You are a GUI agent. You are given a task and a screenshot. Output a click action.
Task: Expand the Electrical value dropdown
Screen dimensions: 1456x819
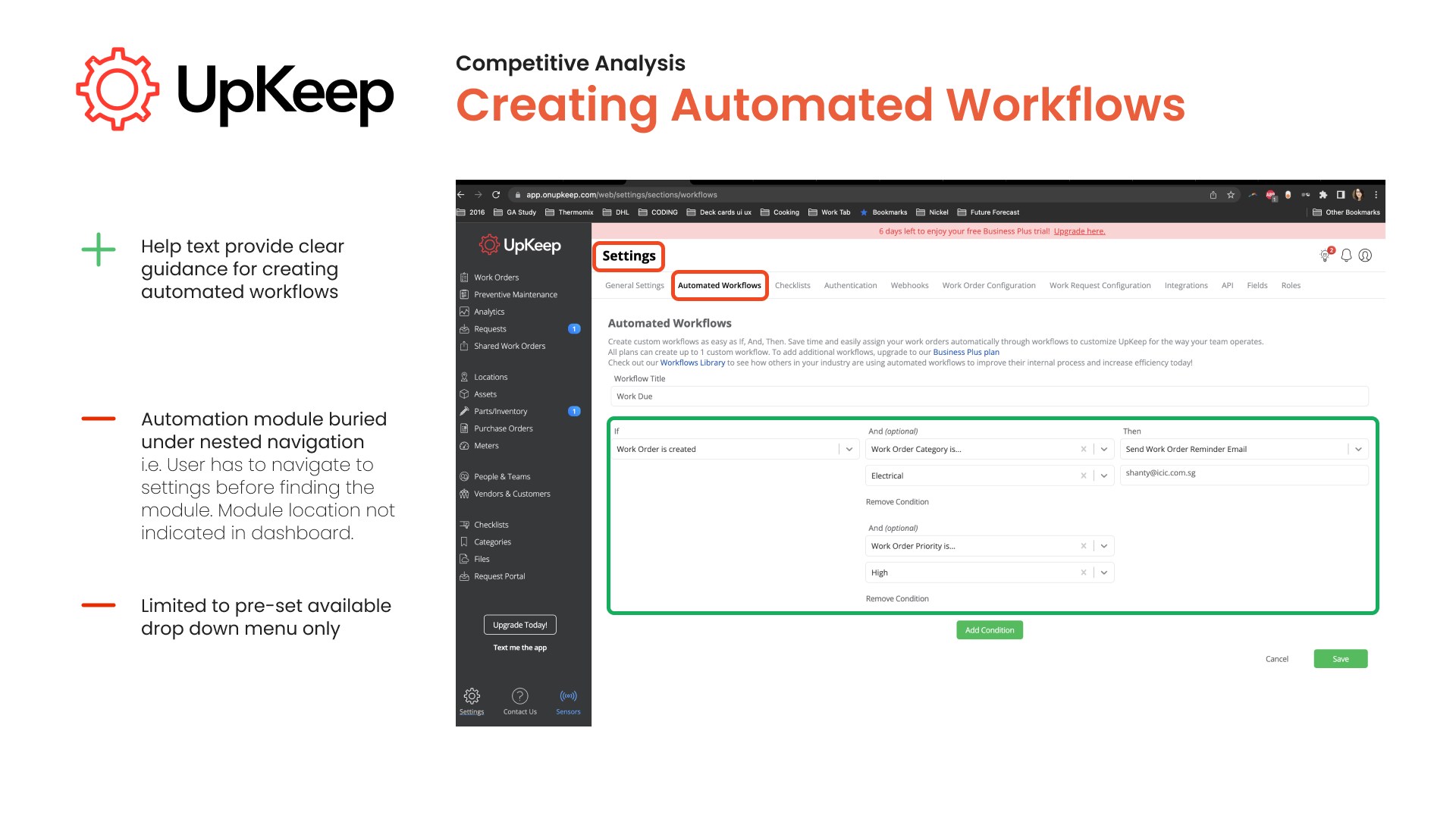tap(1104, 476)
